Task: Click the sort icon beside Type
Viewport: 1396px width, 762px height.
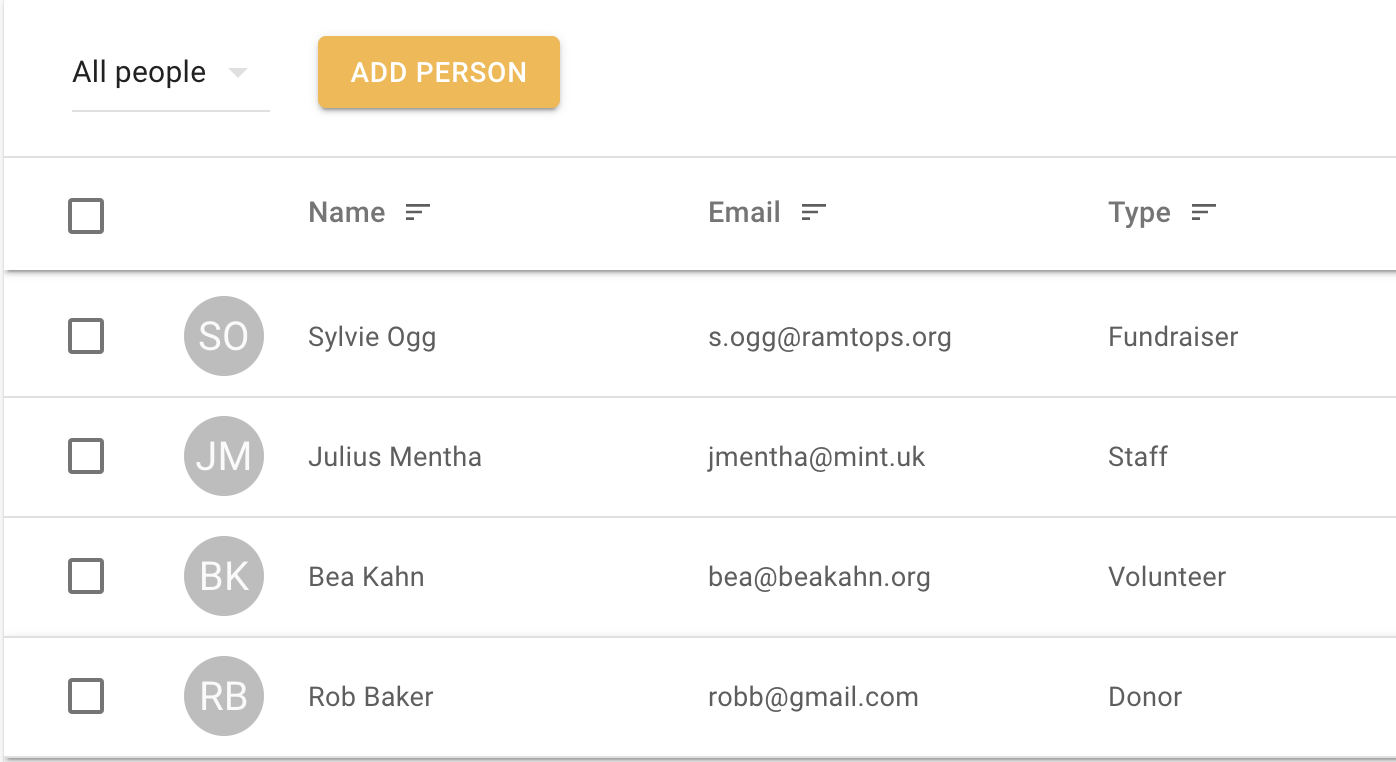Action: pos(1203,213)
